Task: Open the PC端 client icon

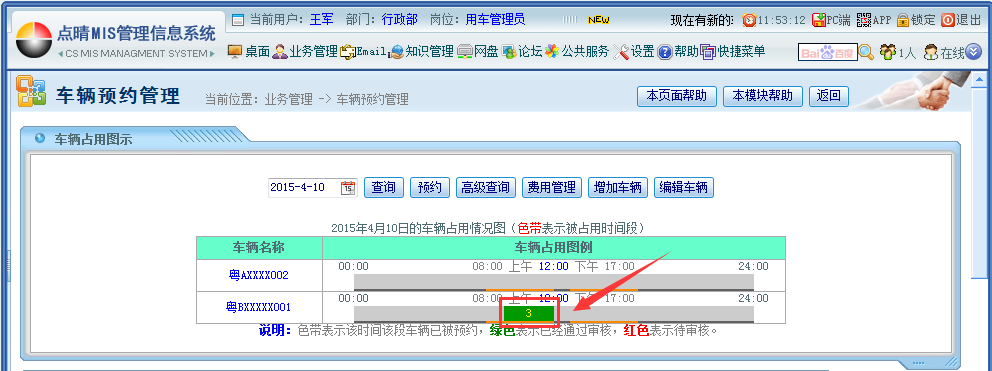Action: pos(819,20)
